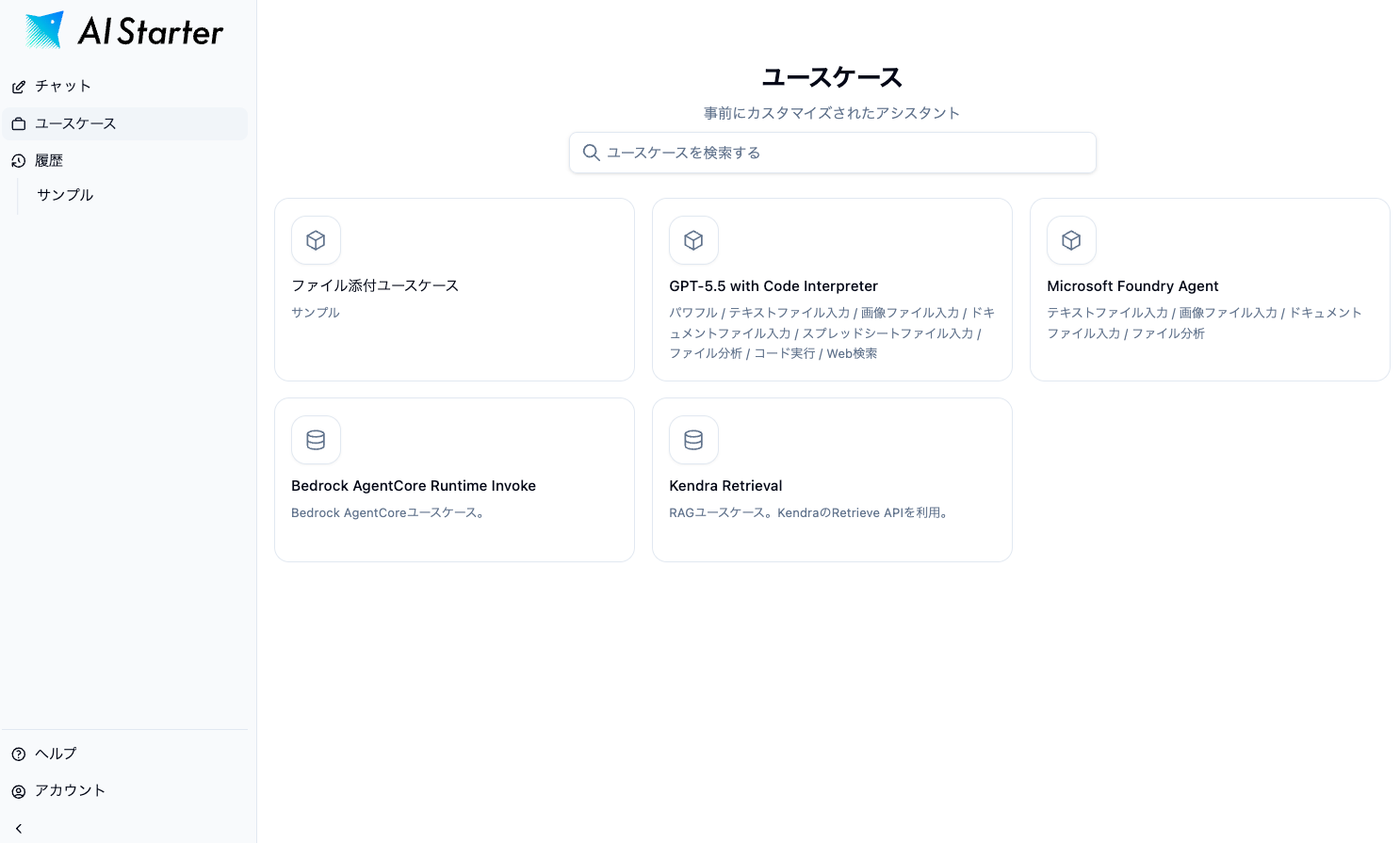Click cube icon on GPT-5.5 Code Interpreter card
The width and height of the screenshot is (1400, 843).
(693, 240)
